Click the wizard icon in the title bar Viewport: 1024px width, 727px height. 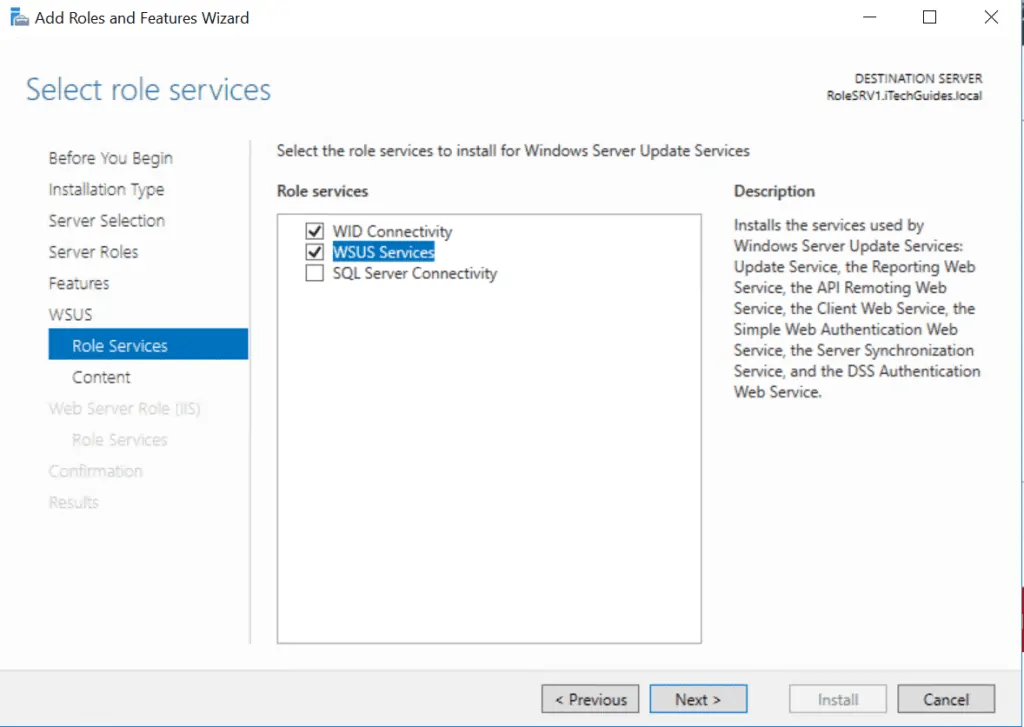18,16
